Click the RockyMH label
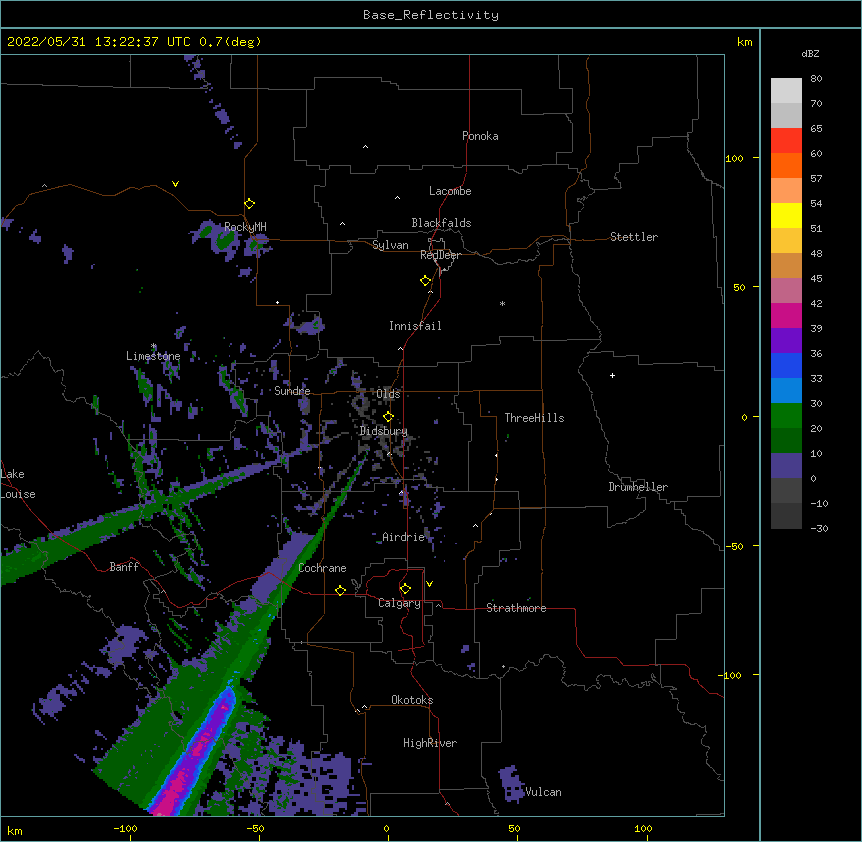The width and height of the screenshot is (862, 842). tap(245, 226)
